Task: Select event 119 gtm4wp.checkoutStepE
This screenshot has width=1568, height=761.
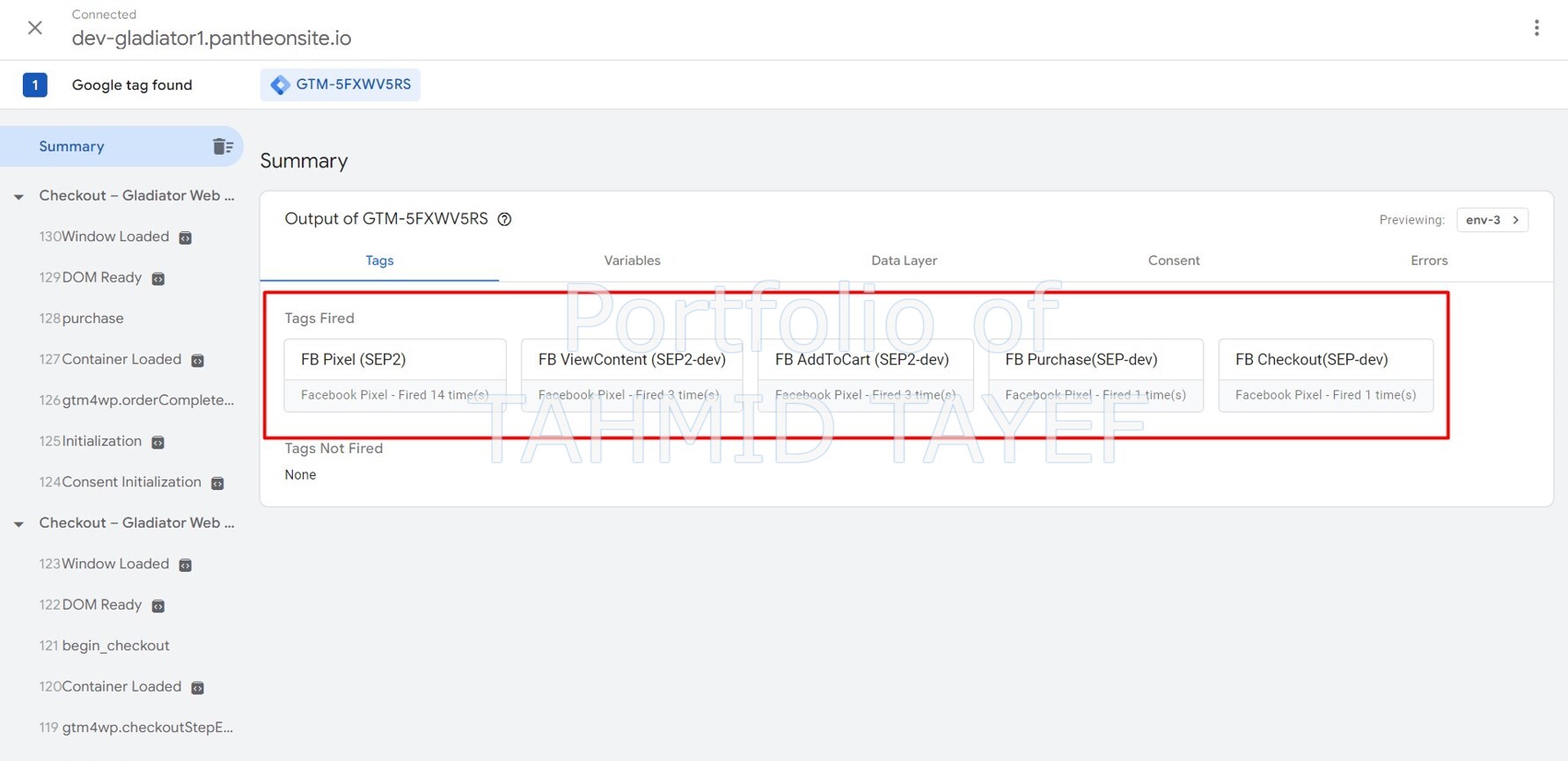Action: [x=136, y=728]
